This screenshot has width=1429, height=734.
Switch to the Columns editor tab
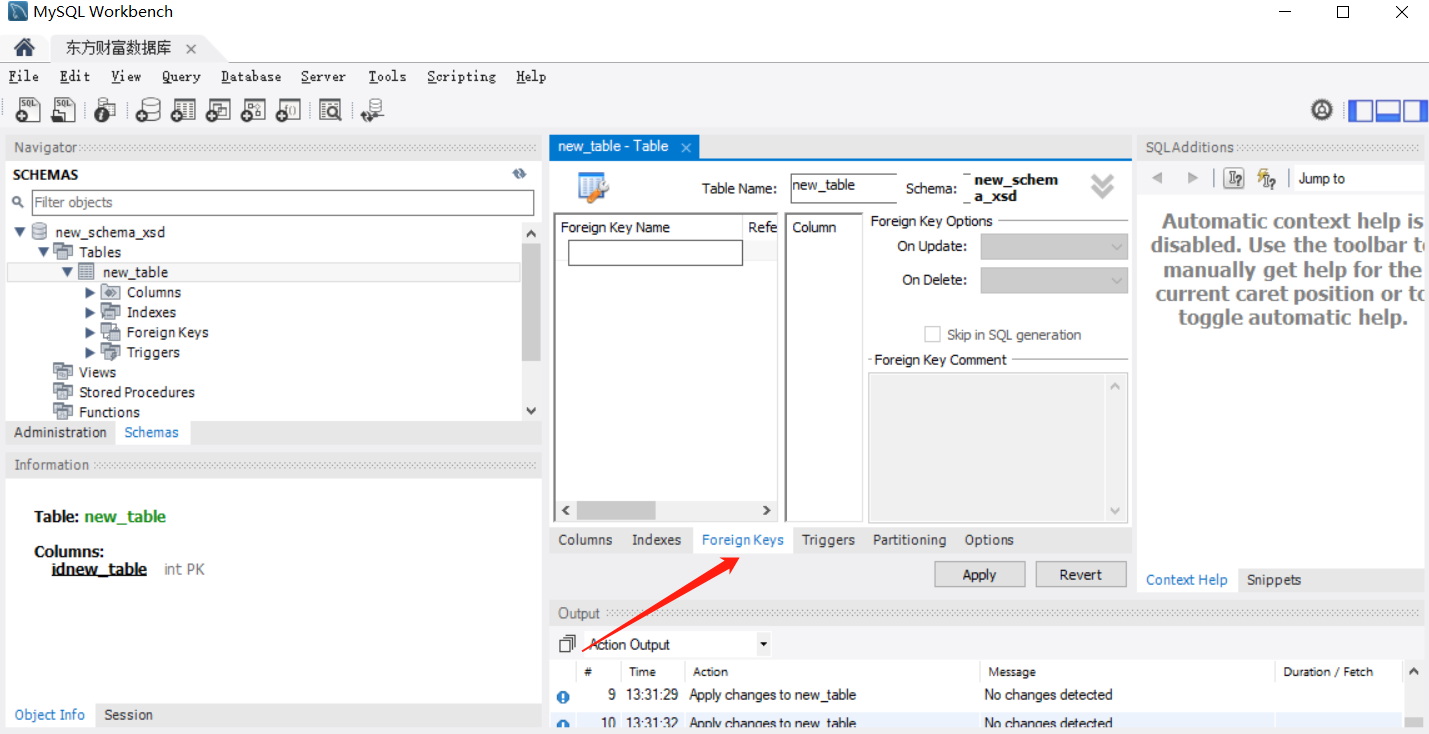pyautogui.click(x=585, y=540)
